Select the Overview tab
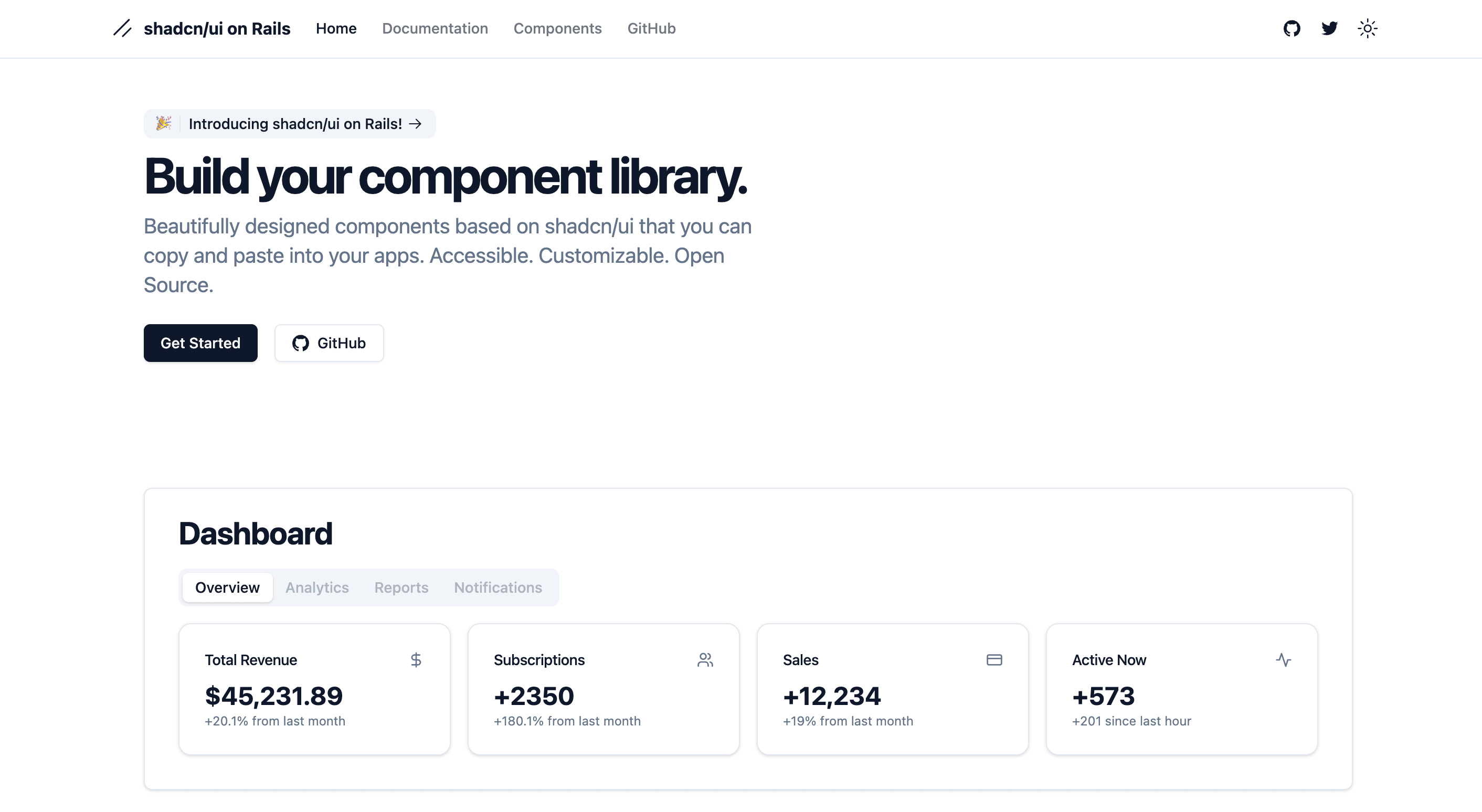Screen dimensions: 1482x812 (227, 587)
